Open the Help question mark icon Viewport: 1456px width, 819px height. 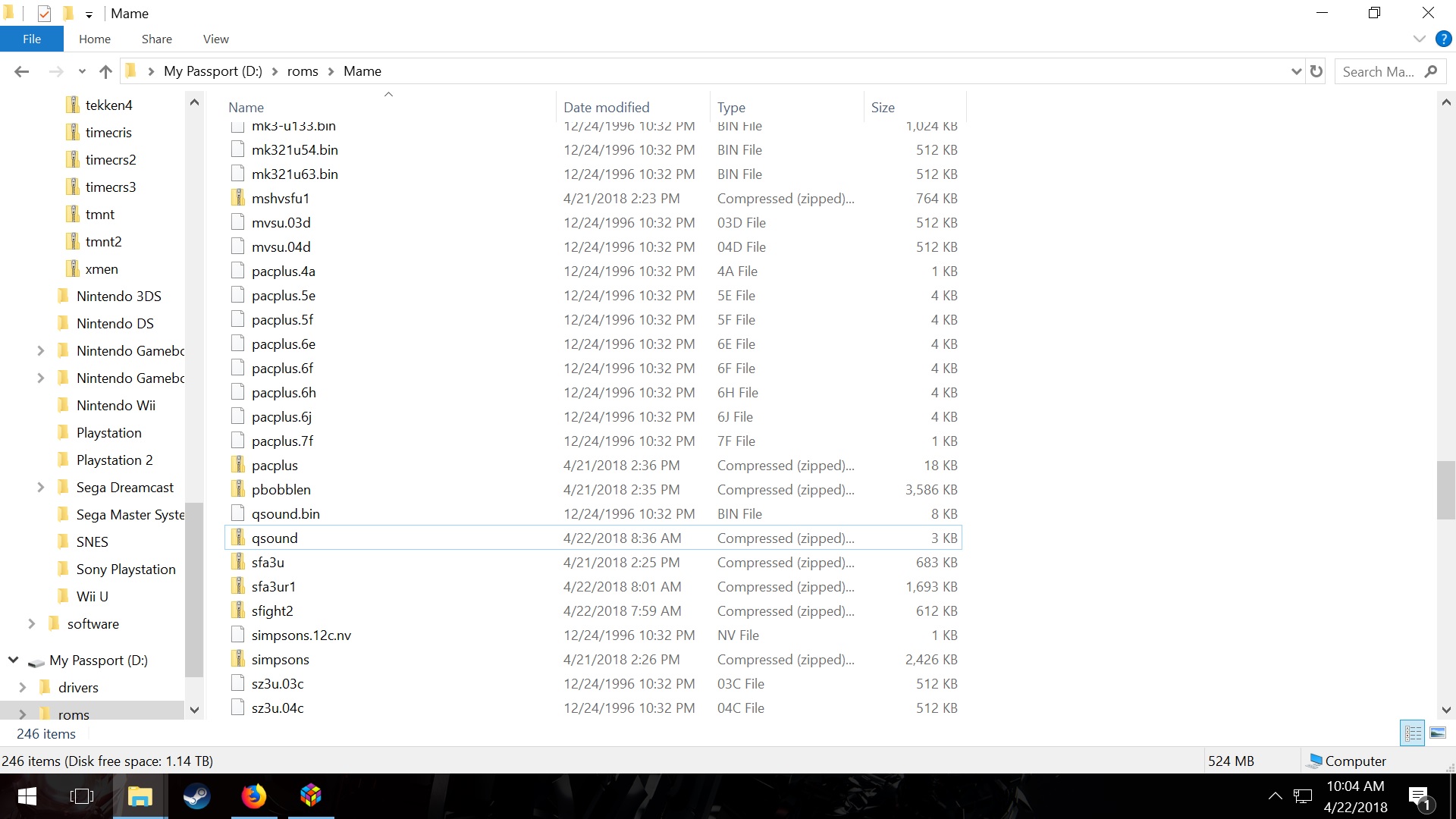[x=1443, y=39]
